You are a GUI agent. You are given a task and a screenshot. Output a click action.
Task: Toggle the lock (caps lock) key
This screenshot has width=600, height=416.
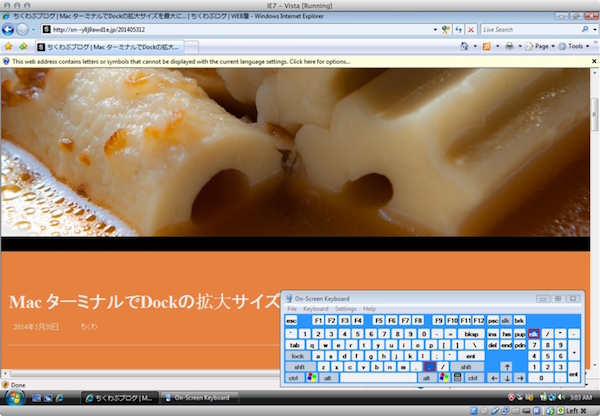click(x=298, y=356)
